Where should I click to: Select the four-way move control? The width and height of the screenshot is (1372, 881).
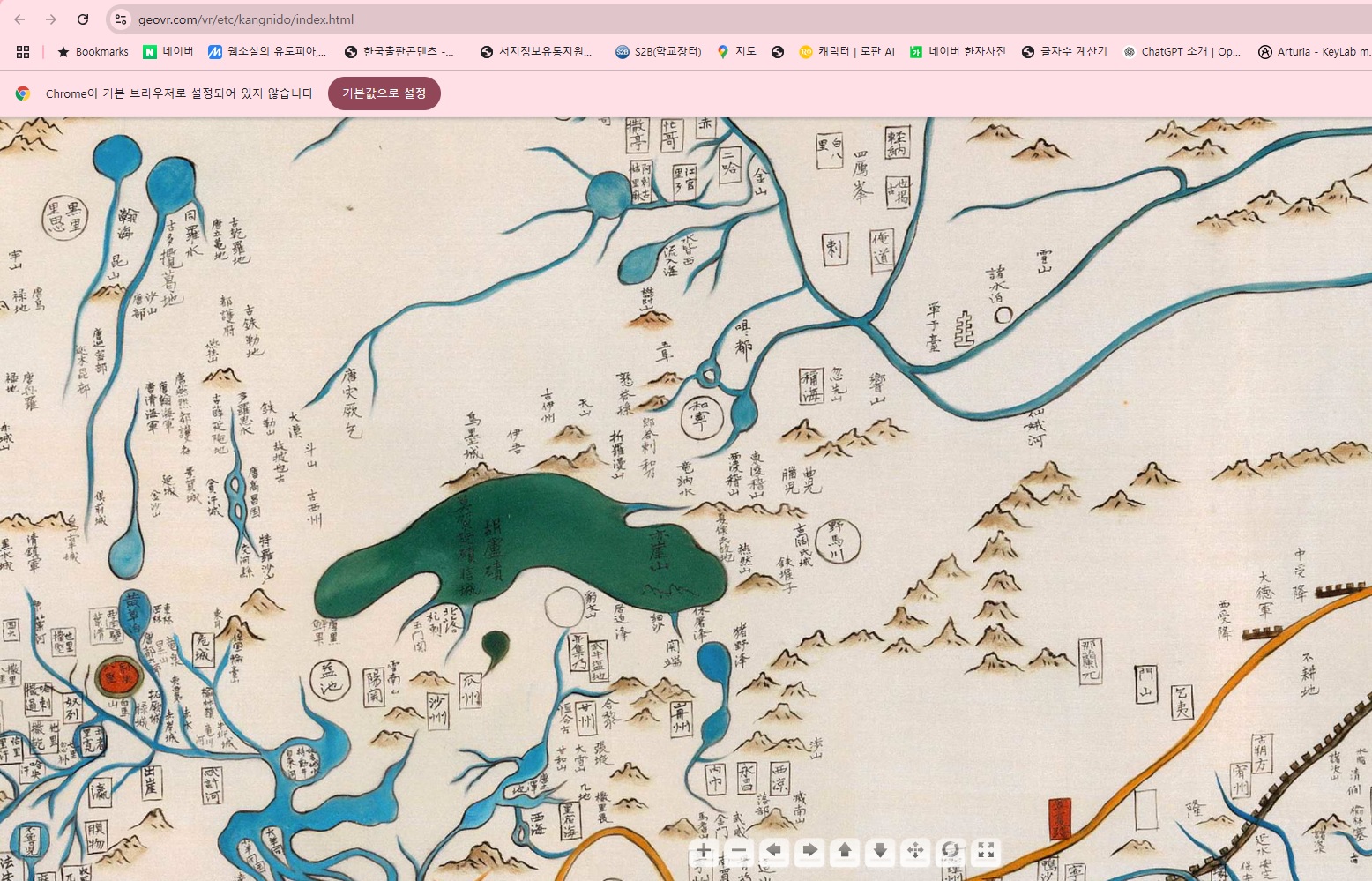point(915,851)
